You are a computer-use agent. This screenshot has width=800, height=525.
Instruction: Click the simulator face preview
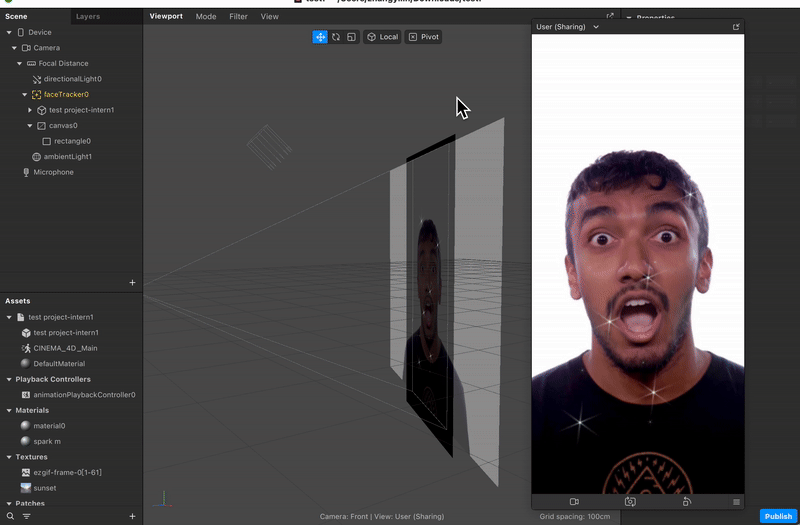[638, 264]
